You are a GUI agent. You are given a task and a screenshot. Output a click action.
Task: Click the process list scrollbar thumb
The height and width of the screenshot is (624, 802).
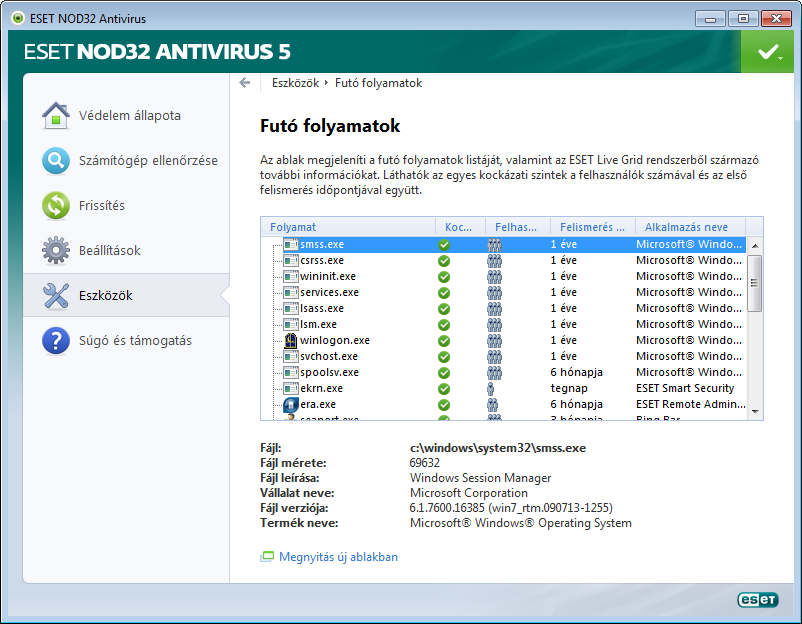[754, 283]
